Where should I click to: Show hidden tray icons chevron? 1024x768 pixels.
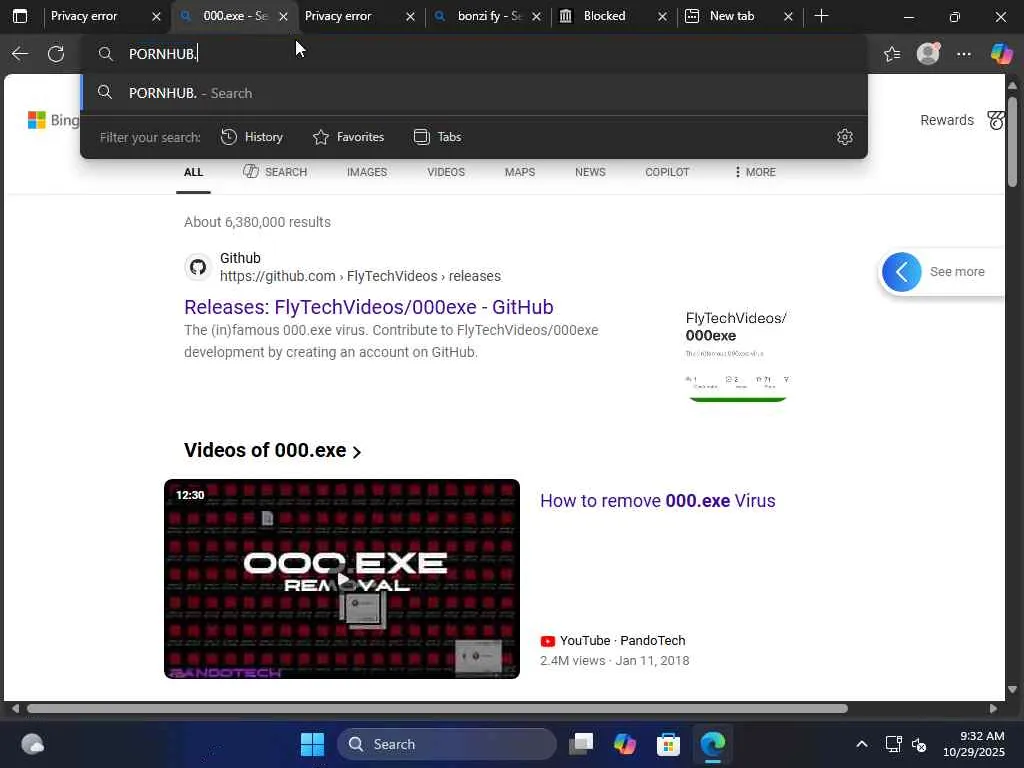coord(861,744)
